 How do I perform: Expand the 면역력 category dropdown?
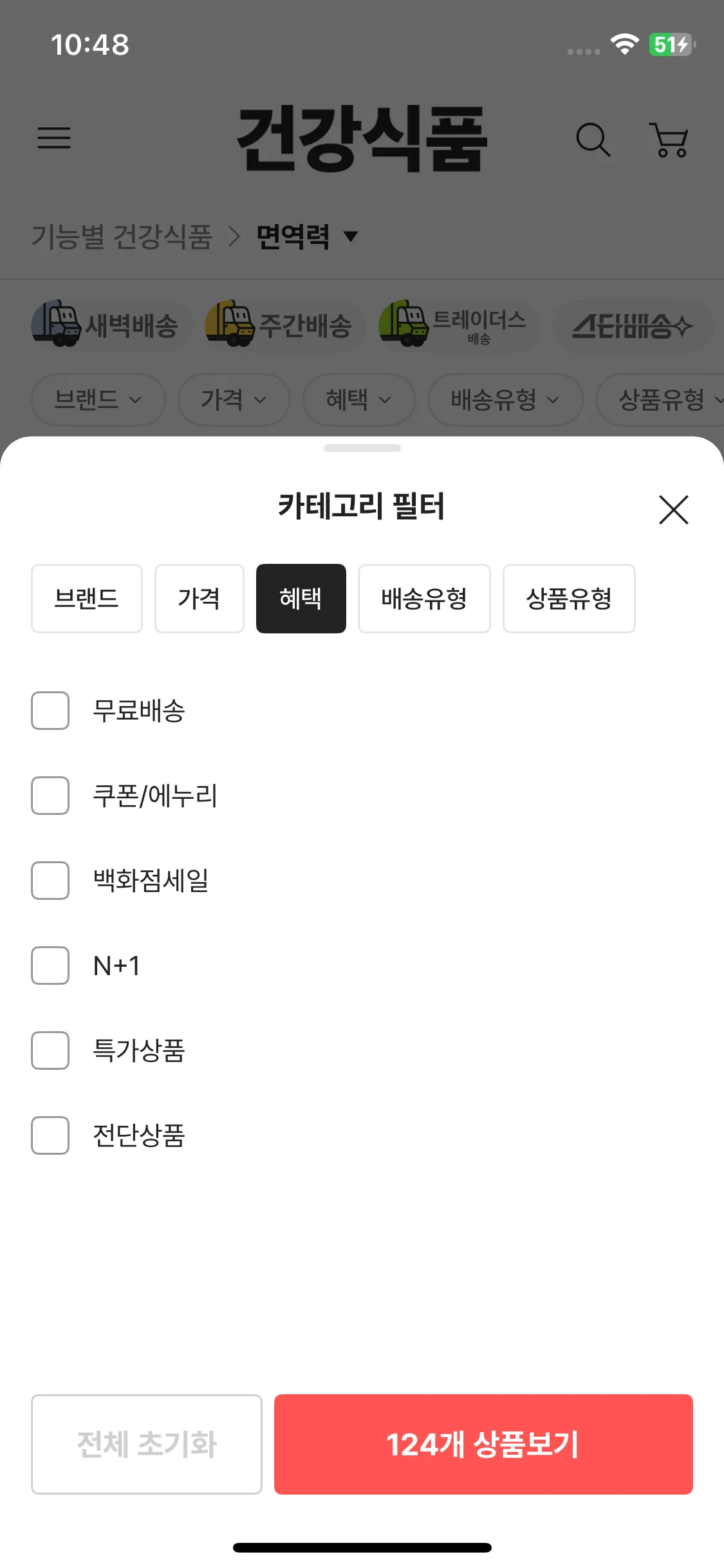click(306, 236)
